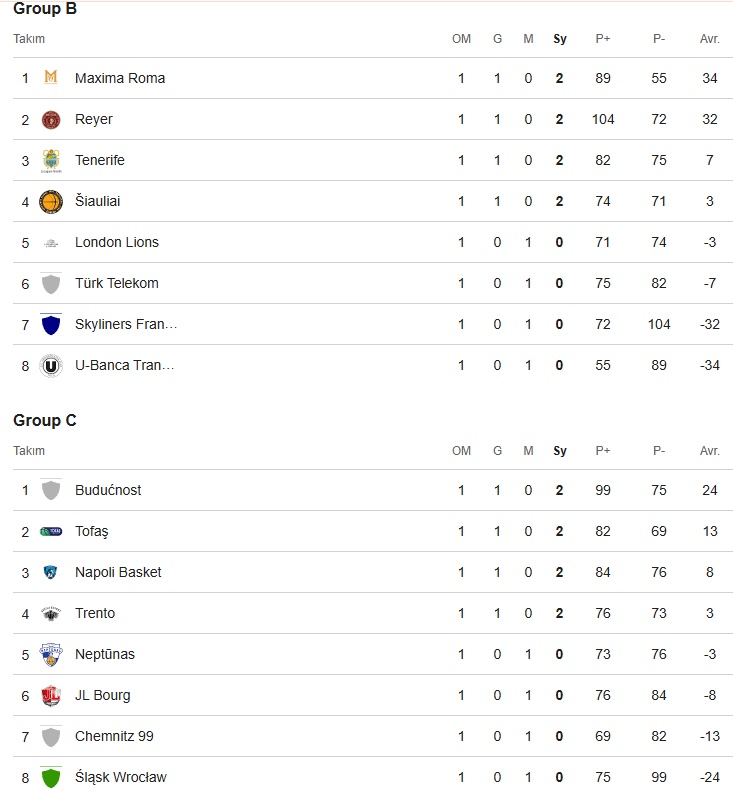Sort Group B by Sy column
The image size is (733, 791).
point(559,39)
